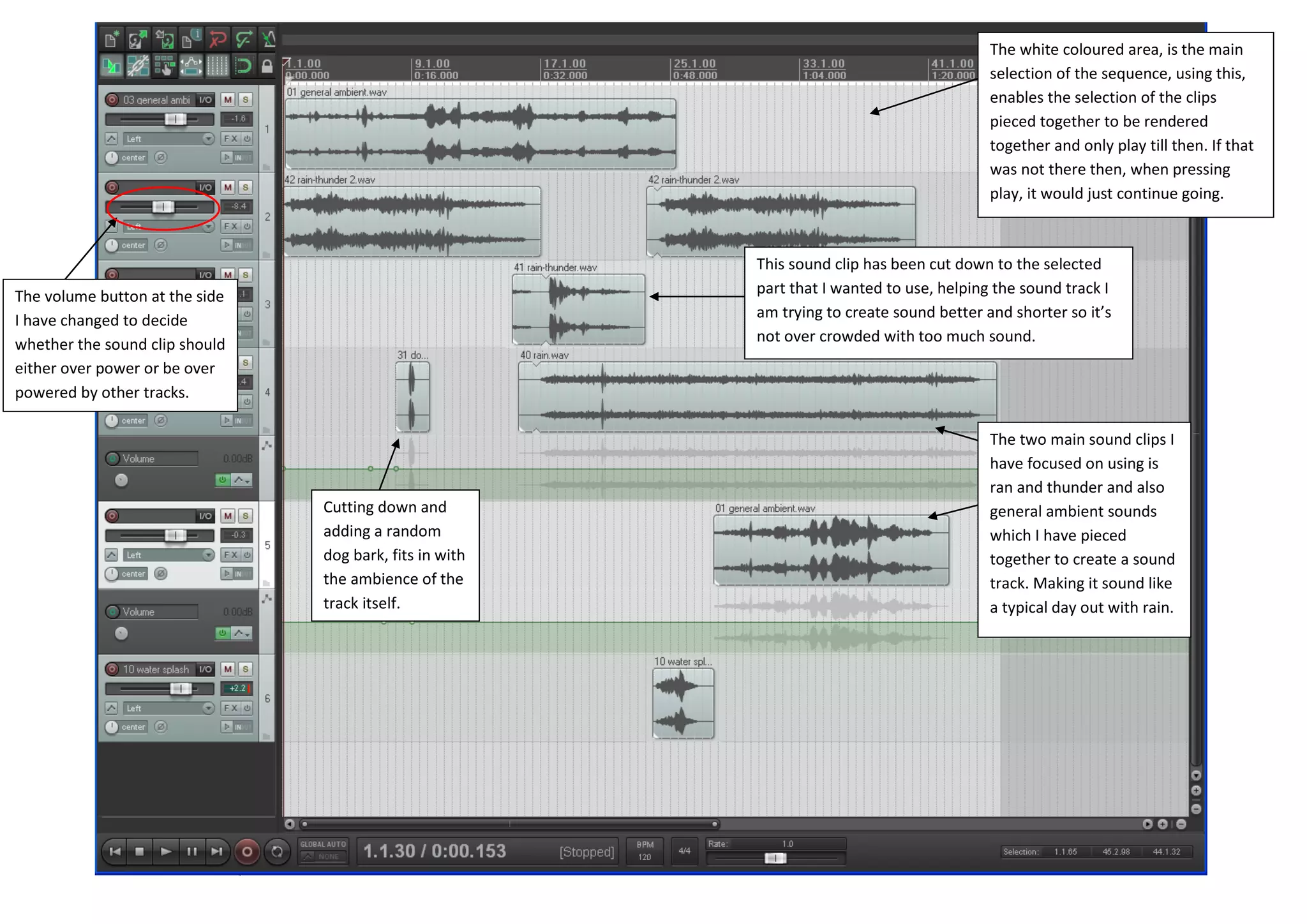The height and width of the screenshot is (924, 1307).
Task: Open FX button on 10 water splash track
Action: click(230, 708)
